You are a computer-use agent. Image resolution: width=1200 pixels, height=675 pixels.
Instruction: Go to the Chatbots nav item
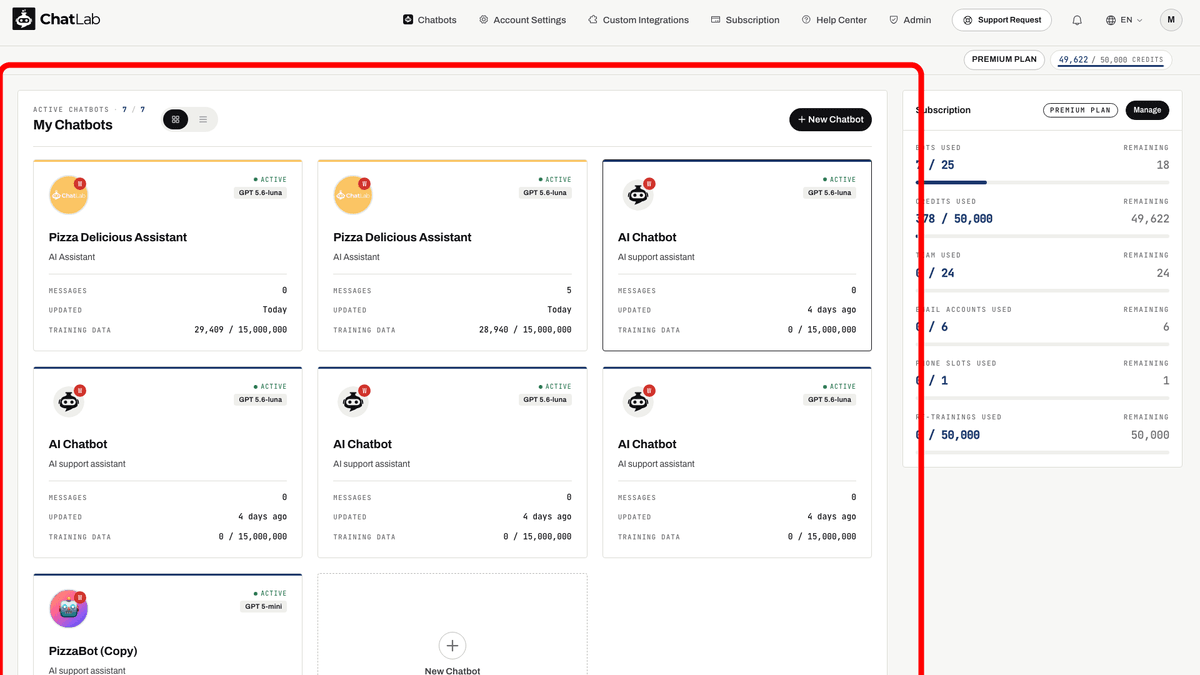pos(430,20)
